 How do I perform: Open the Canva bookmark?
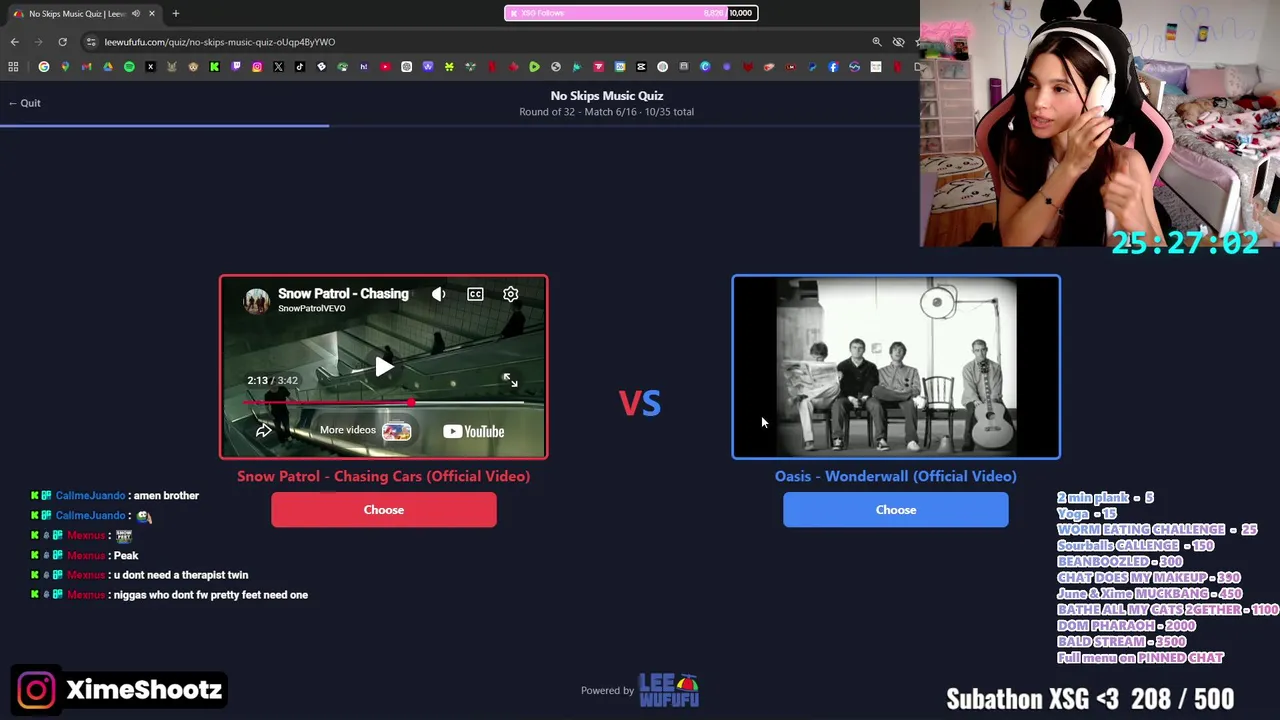point(705,67)
